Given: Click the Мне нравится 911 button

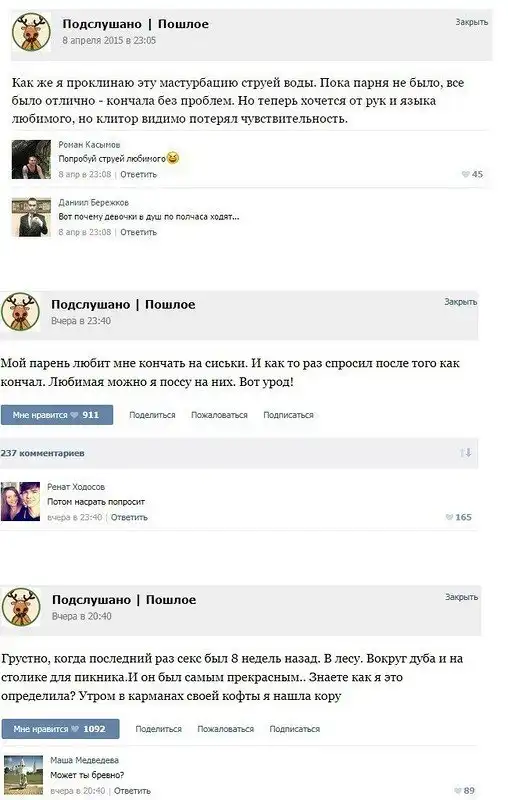Looking at the screenshot, I should pos(57,415).
